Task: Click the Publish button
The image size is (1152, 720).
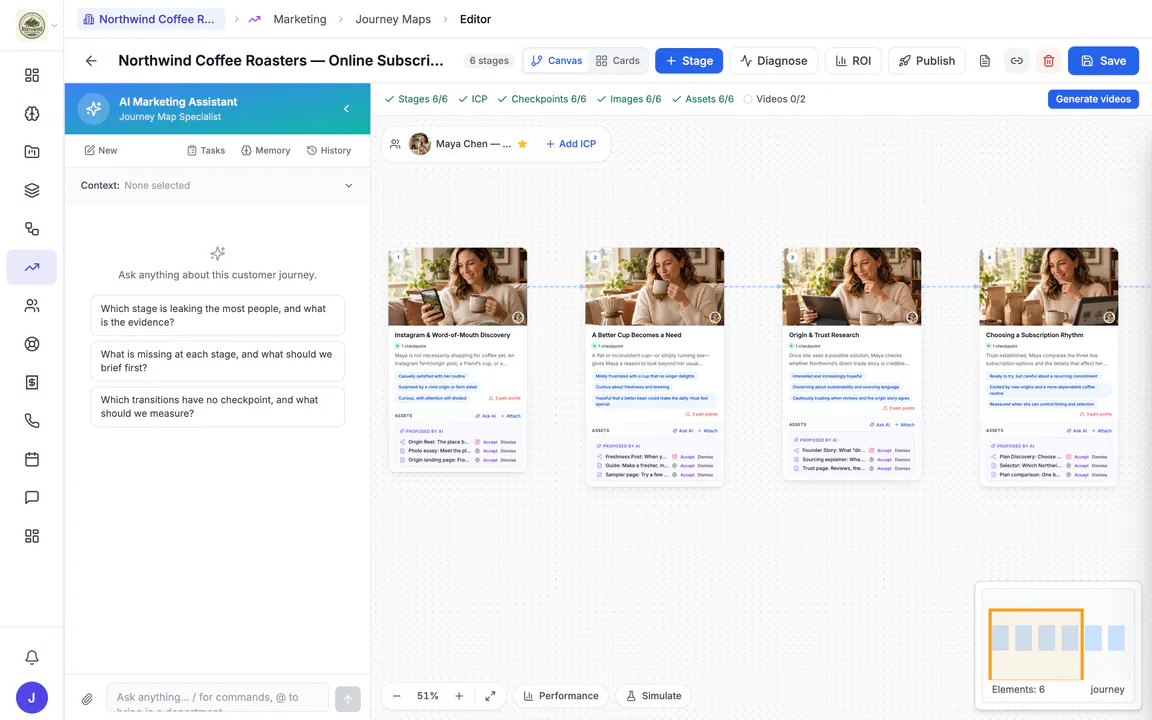Action: click(x=926, y=61)
